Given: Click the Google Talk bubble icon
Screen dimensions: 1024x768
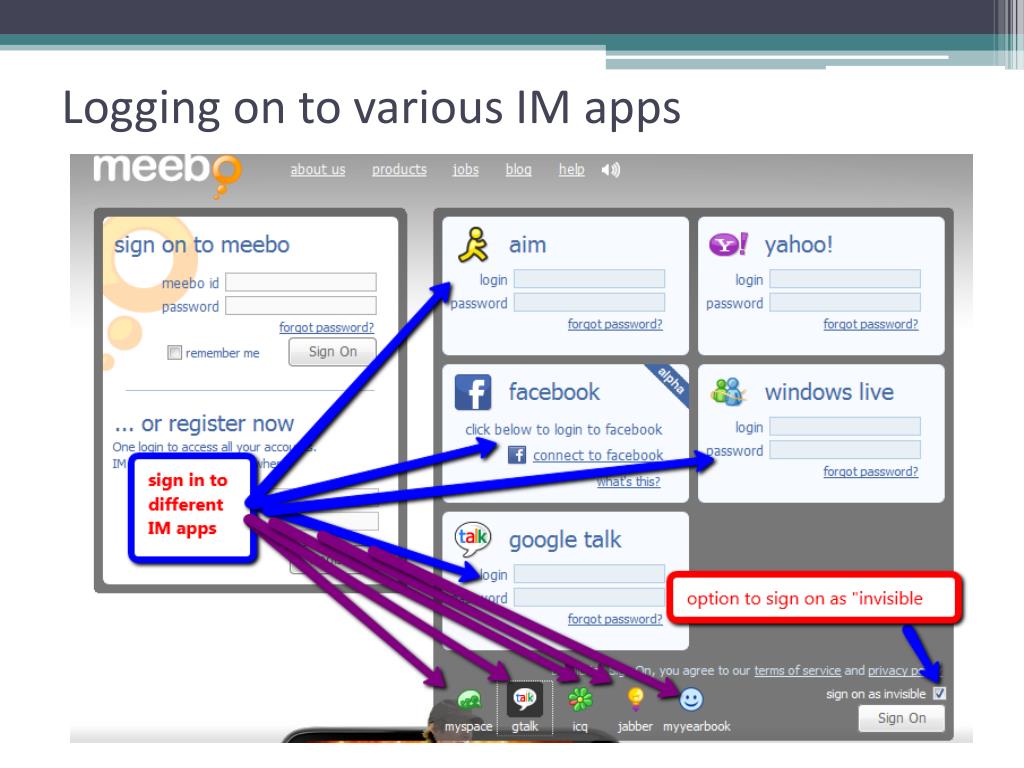Looking at the screenshot, I should [473, 539].
